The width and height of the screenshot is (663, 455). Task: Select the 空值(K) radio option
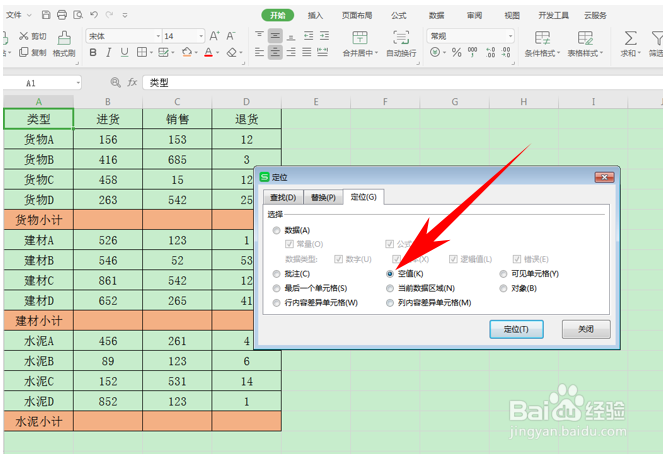tap(390, 274)
